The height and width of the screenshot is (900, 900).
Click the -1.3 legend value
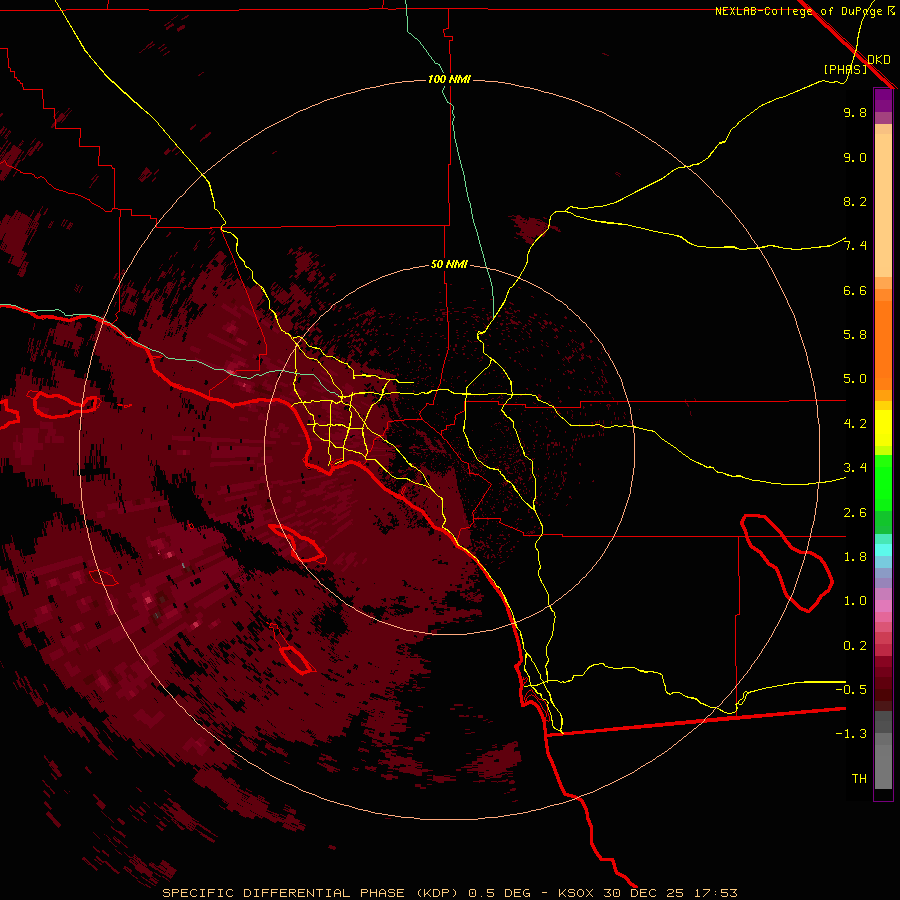(x=851, y=734)
